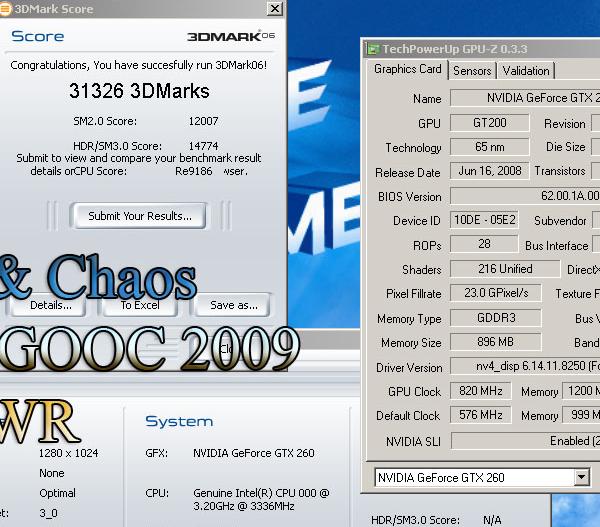
Task: Expand the GPU selection dropdown
Action: pyautogui.click(x=581, y=477)
